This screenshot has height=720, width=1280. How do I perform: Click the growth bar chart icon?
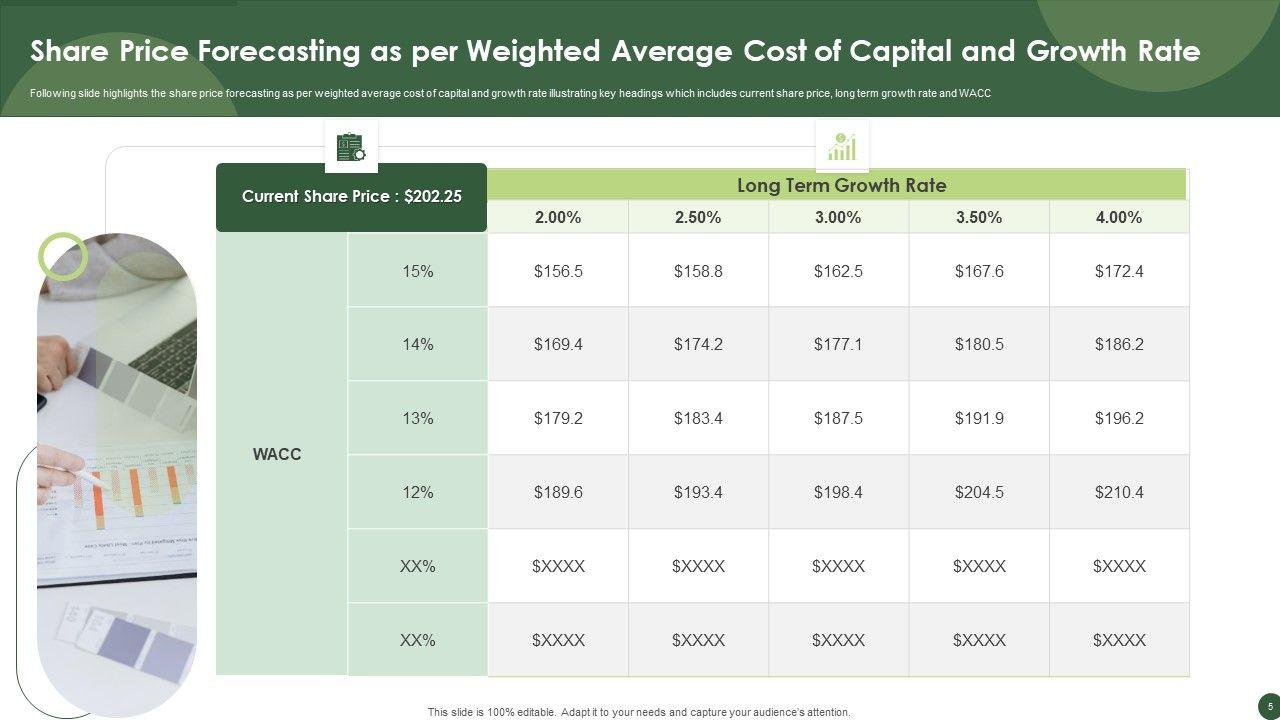click(x=842, y=147)
